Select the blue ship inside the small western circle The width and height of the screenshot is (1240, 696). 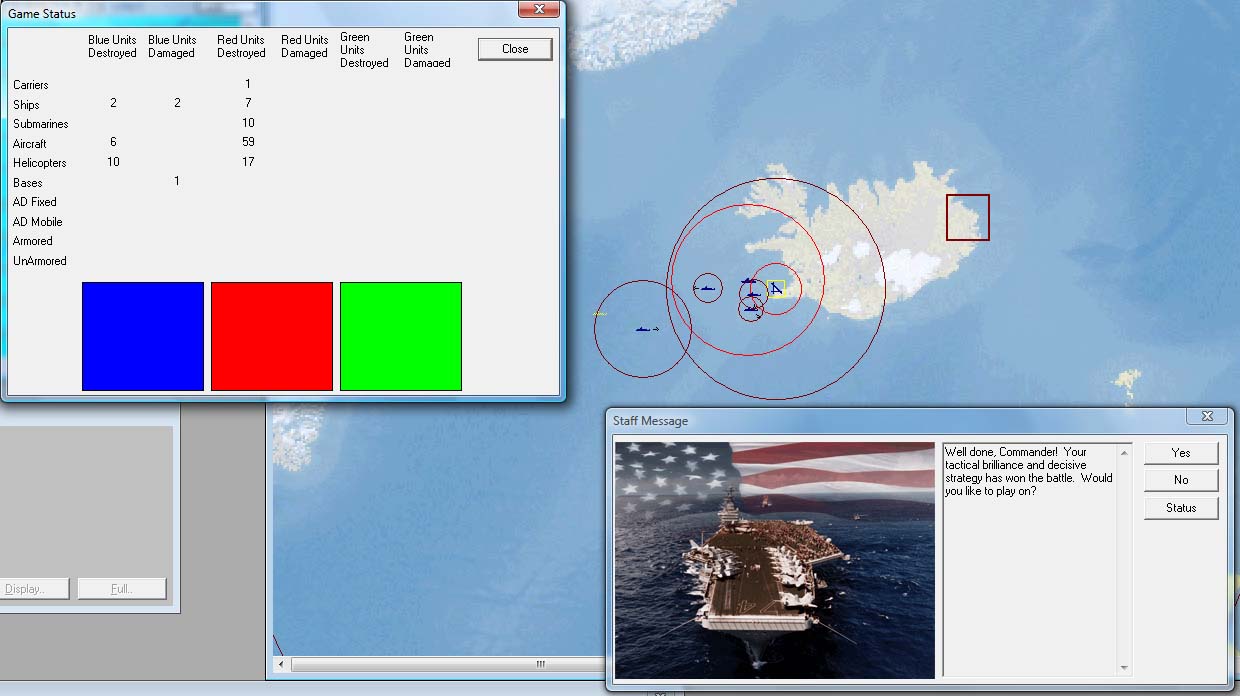point(707,288)
